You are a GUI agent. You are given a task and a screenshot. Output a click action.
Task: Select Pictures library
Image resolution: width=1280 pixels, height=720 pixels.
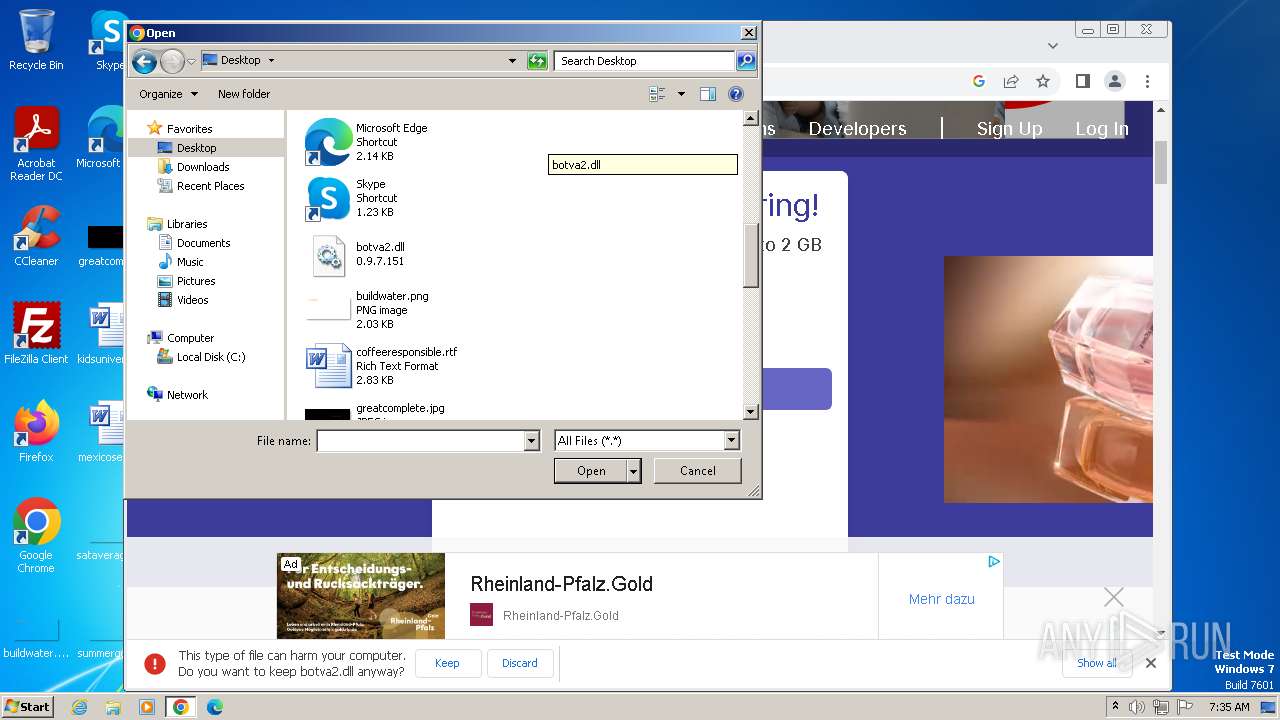point(196,281)
